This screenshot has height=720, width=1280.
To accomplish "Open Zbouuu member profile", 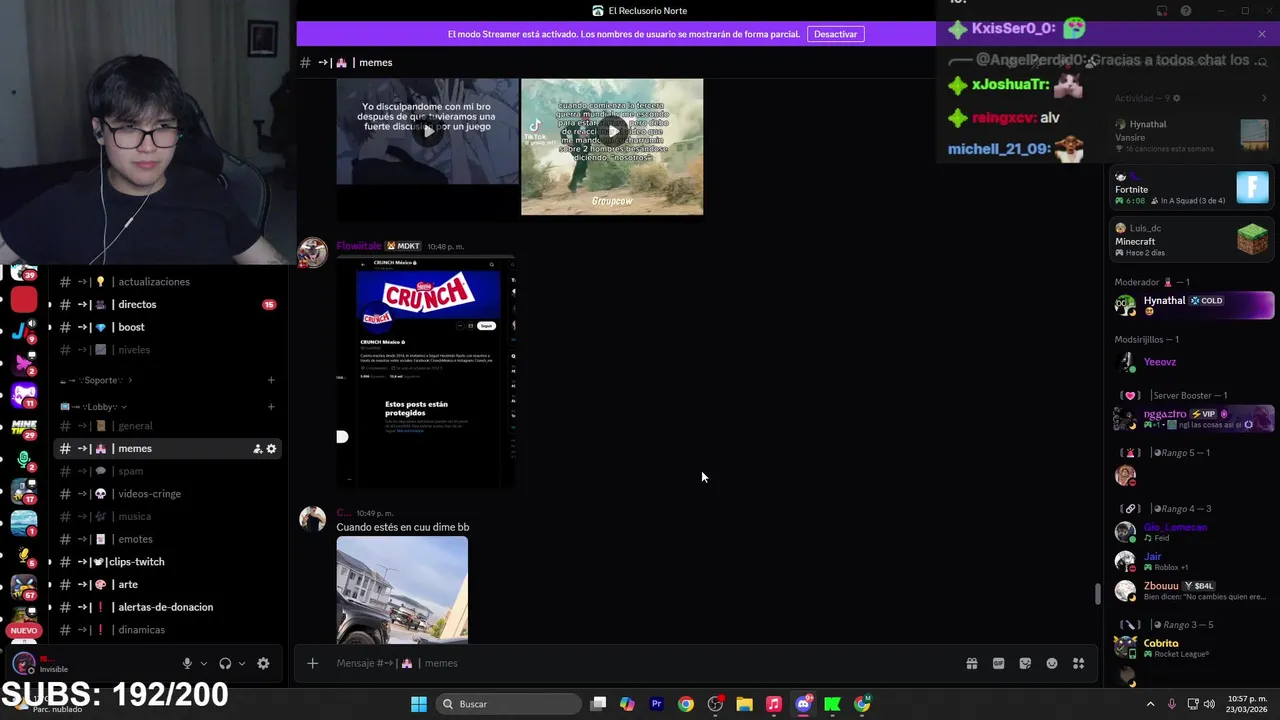I will pyautogui.click(x=1194, y=590).
